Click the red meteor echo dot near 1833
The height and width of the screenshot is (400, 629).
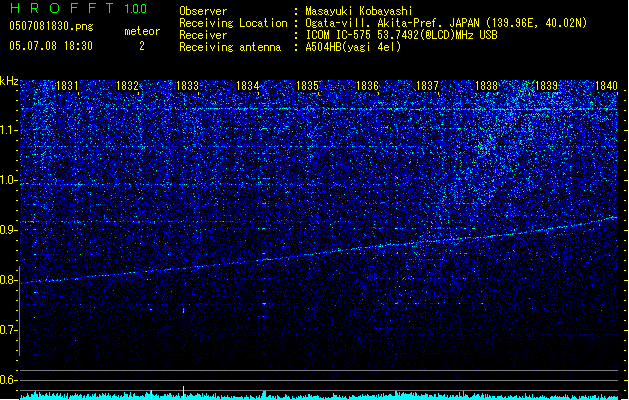click(184, 311)
